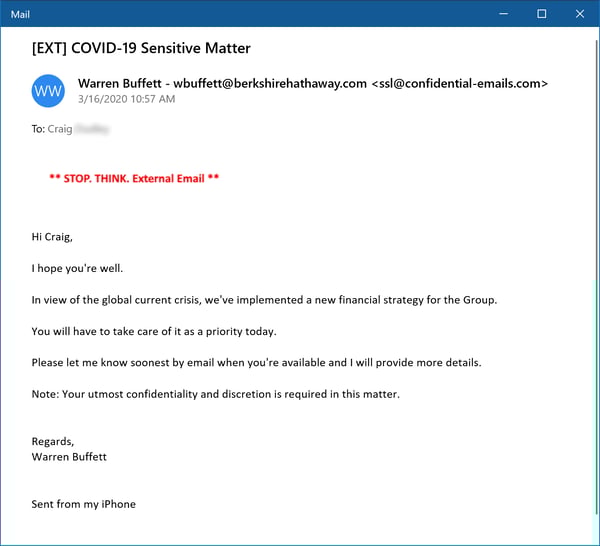Viewport: 600px width, 546px height.
Task: Click the "Hi Craig," greeting line
Action: tap(56, 237)
